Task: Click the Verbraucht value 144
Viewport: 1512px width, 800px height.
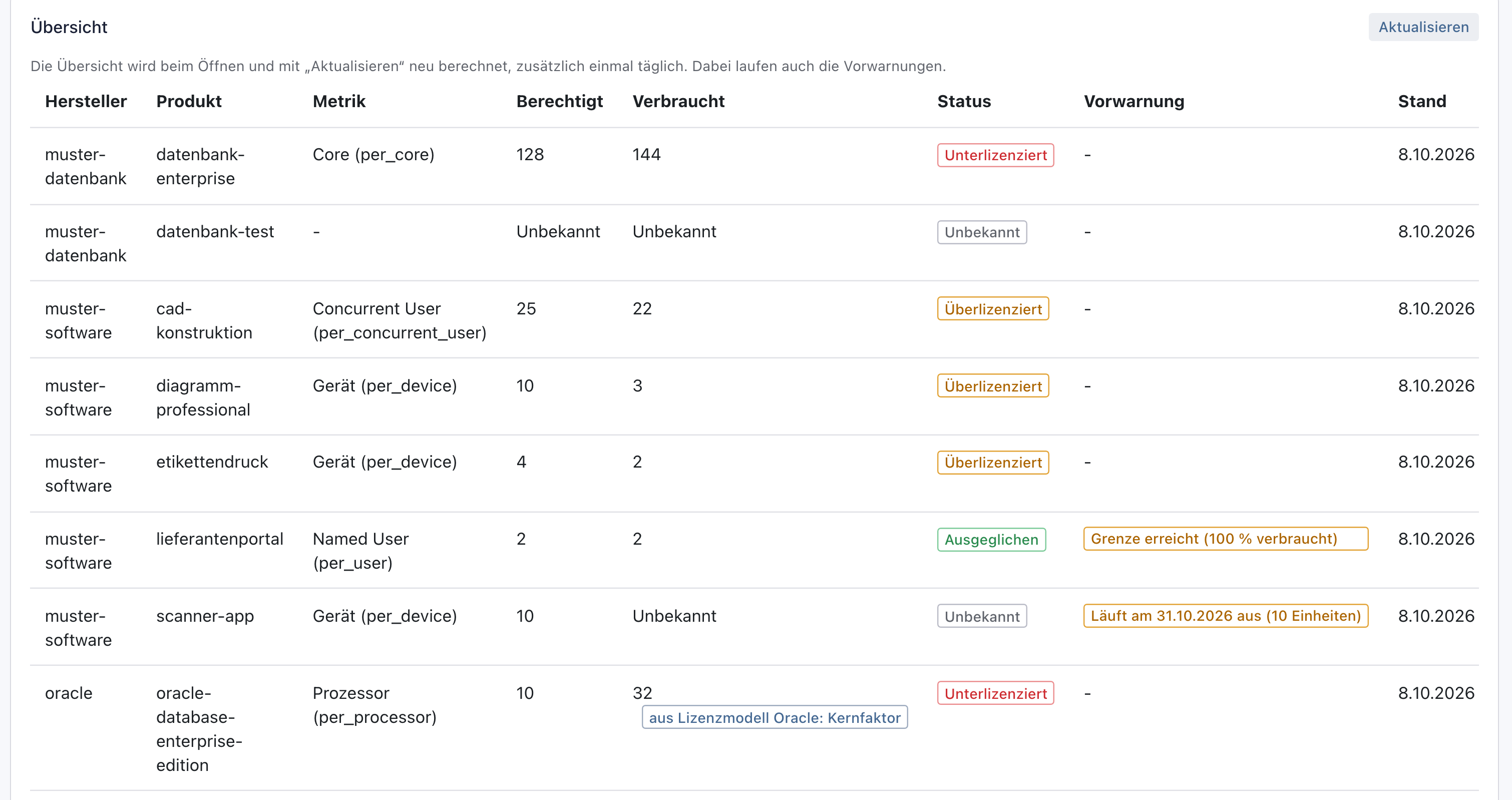Action: point(646,154)
